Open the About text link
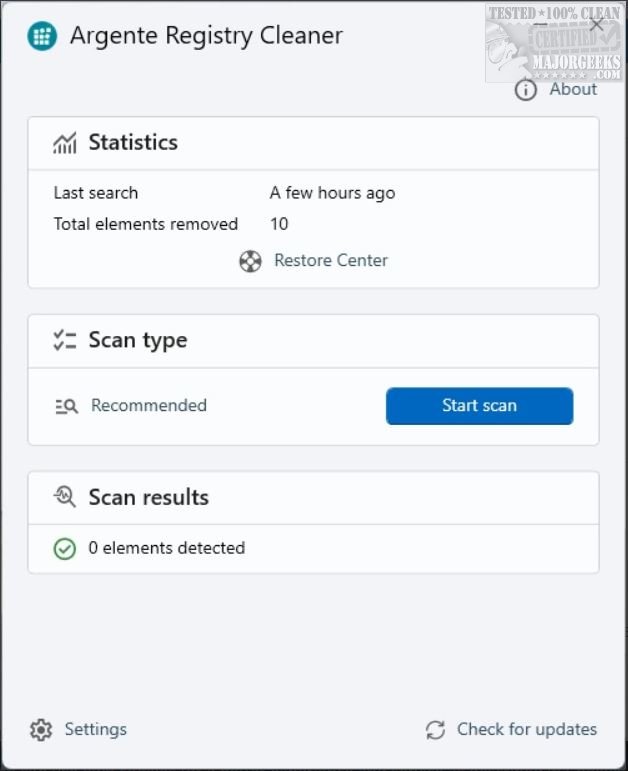The height and width of the screenshot is (771, 628). point(573,89)
